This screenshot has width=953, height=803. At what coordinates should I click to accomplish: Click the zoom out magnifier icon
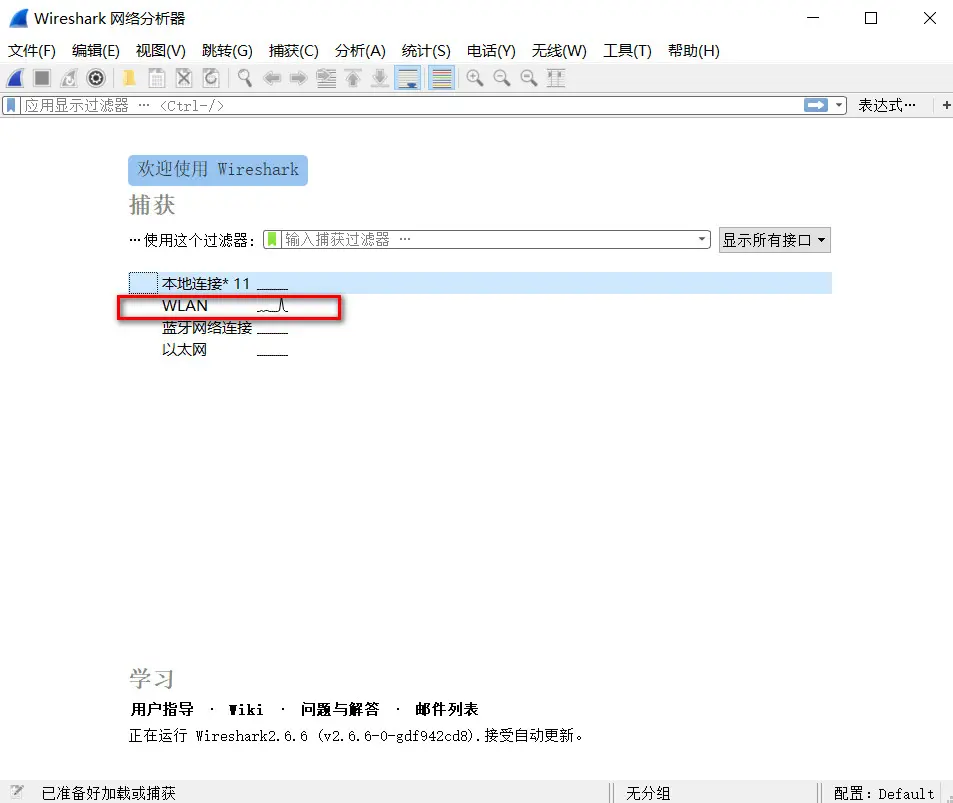click(x=501, y=78)
